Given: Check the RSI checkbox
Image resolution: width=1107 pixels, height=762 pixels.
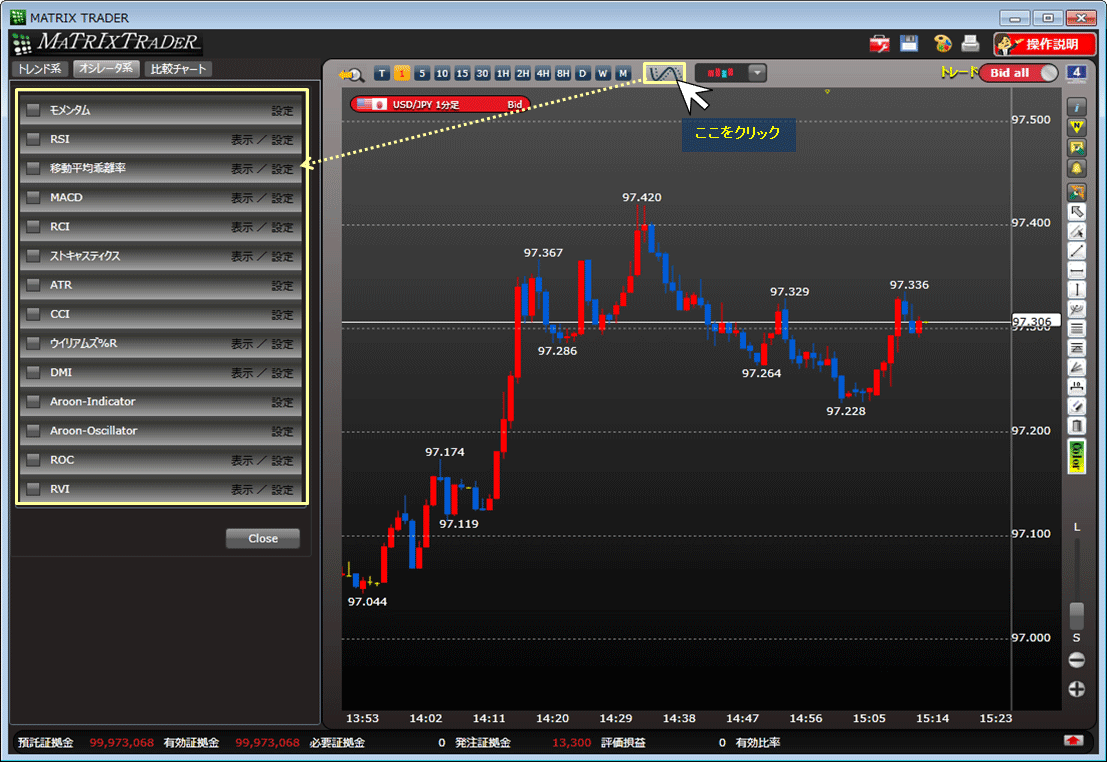Looking at the screenshot, I should click(x=33, y=139).
